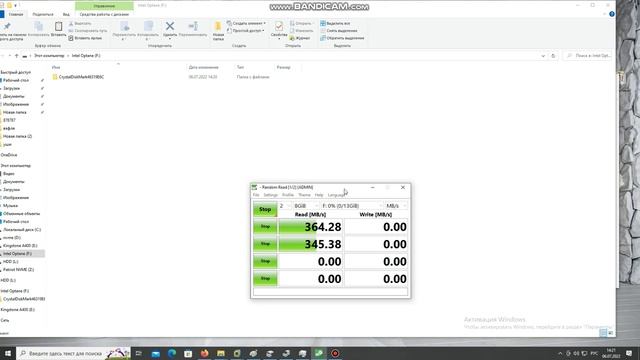Open CrystalDiskMark Settings menu
This screenshot has height=360, width=640.
pos(270,195)
